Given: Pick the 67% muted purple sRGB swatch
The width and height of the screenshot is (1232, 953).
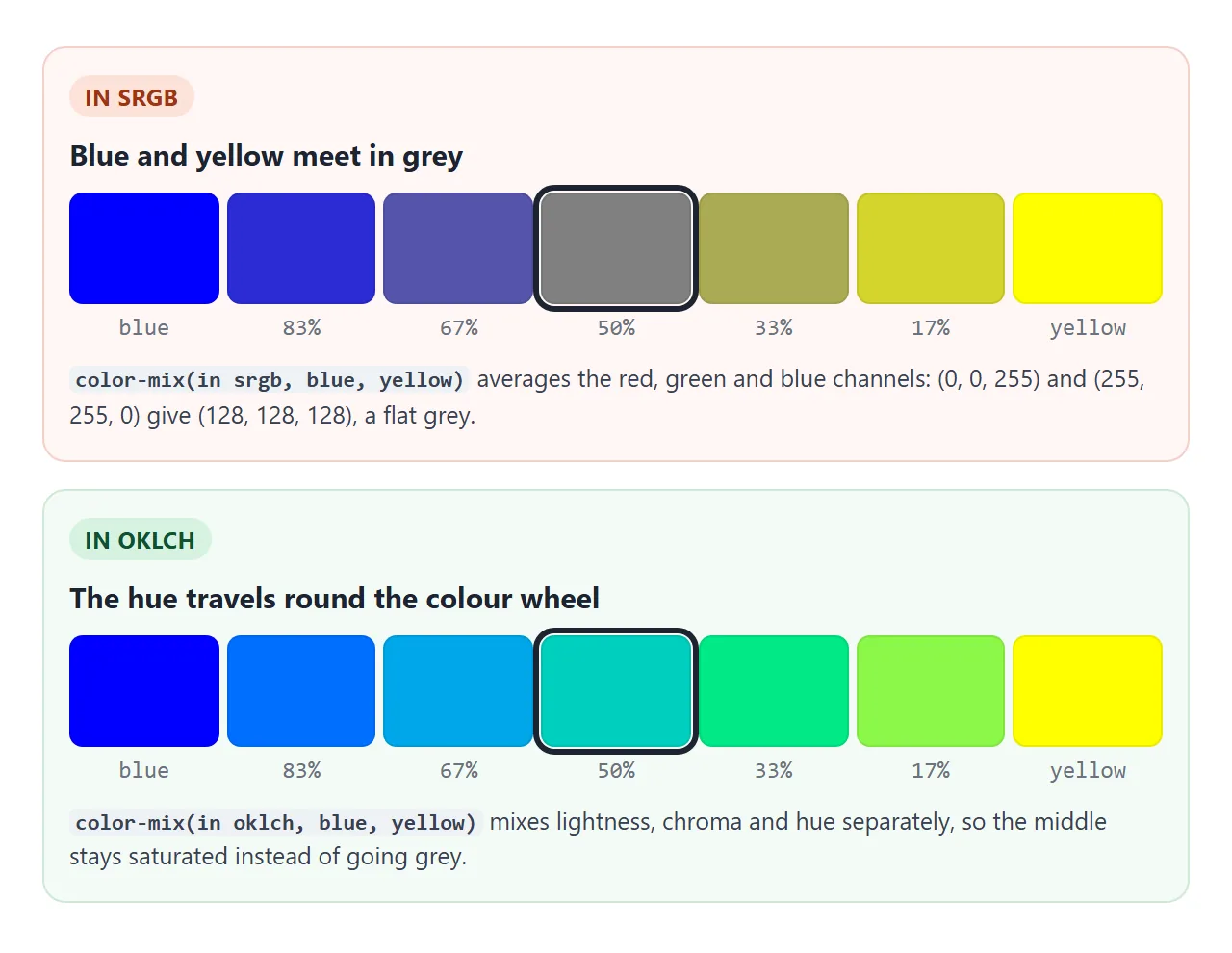Looking at the screenshot, I should click(458, 248).
